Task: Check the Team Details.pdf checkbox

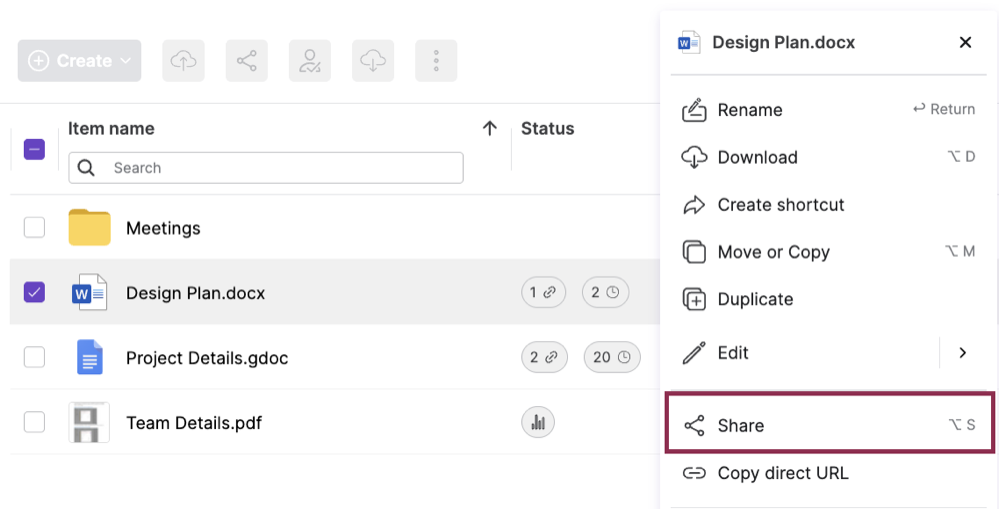Action: pos(34,422)
